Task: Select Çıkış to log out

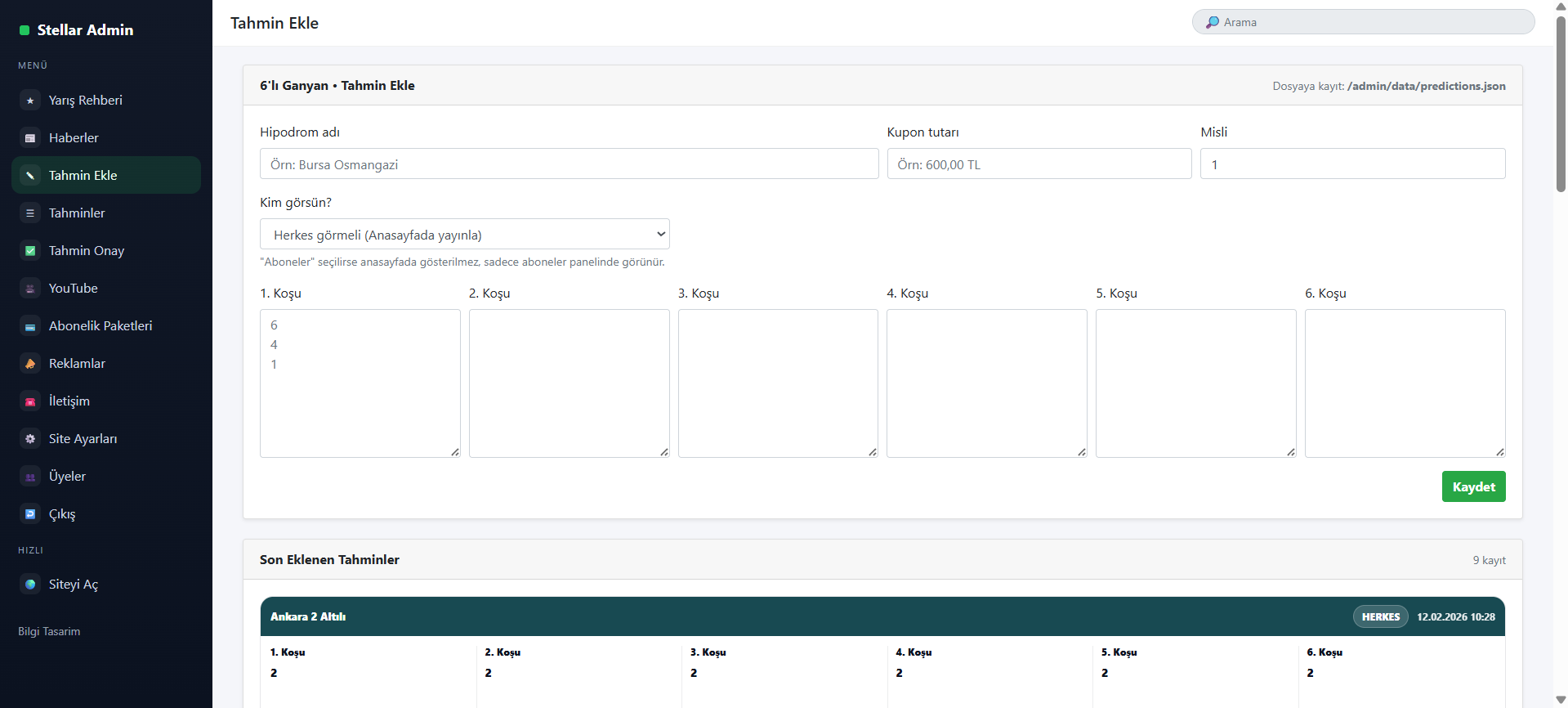Action: point(62,514)
